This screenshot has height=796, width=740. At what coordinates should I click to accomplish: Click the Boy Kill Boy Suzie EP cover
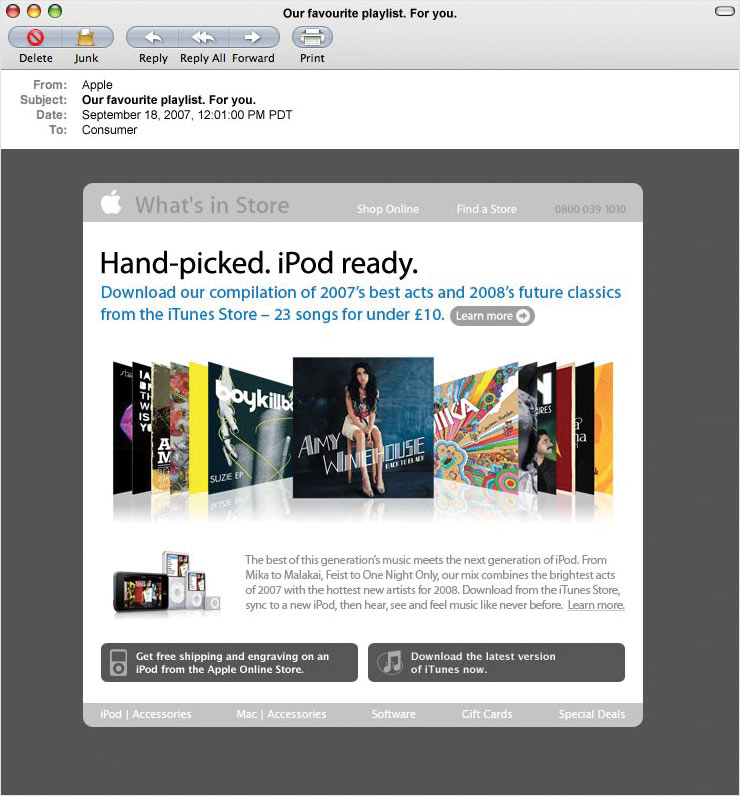tap(250, 427)
